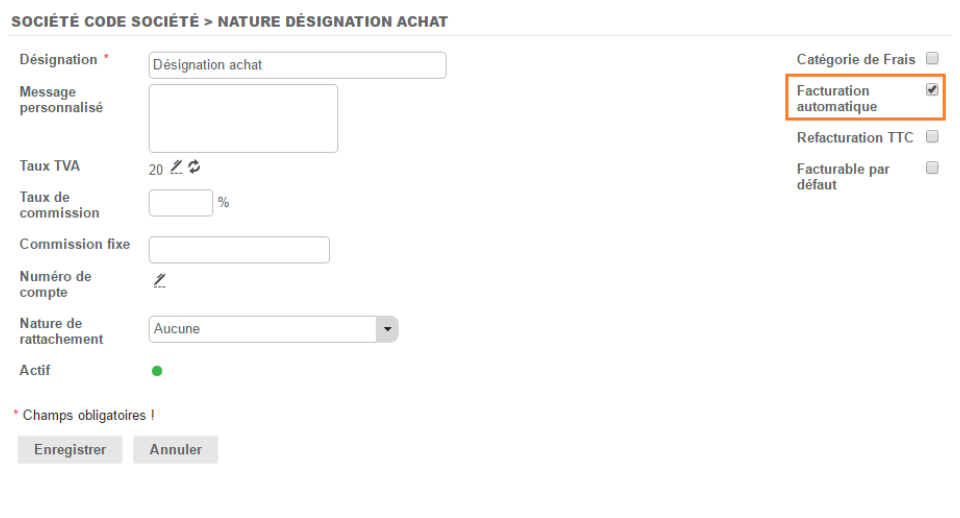The height and width of the screenshot is (518, 960).
Task: Edit the Taux TVA value with pencil icon
Action: 176,167
